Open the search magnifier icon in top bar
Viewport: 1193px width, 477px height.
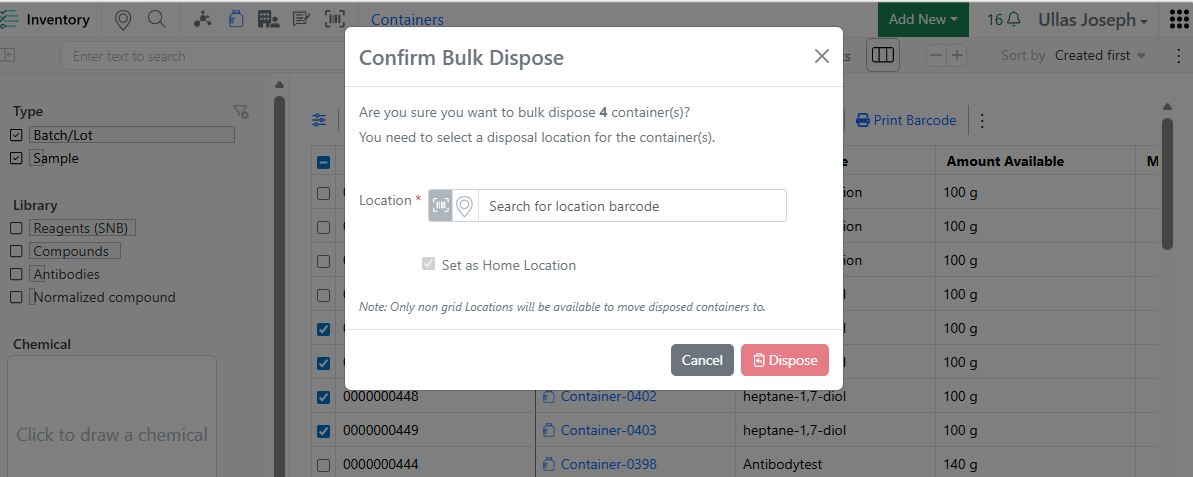click(157, 20)
